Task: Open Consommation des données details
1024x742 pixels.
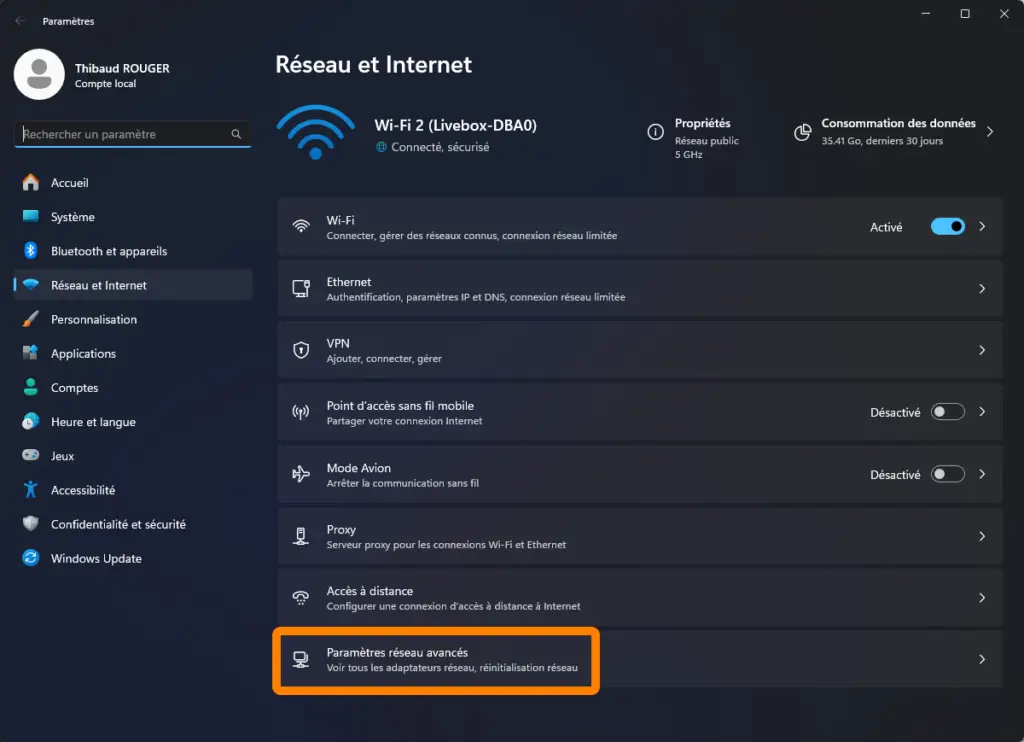Action: click(x=894, y=132)
